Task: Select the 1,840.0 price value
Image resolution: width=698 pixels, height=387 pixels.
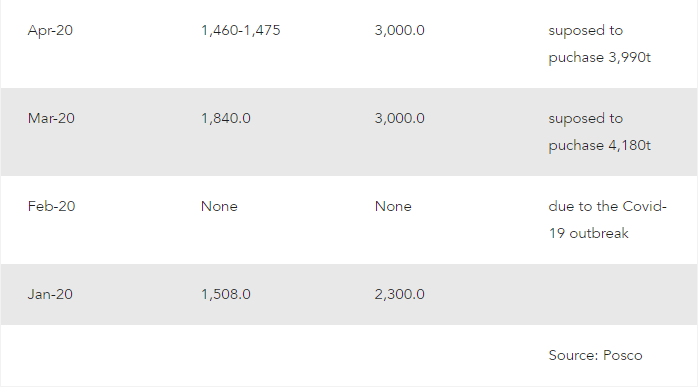Action: (x=226, y=118)
